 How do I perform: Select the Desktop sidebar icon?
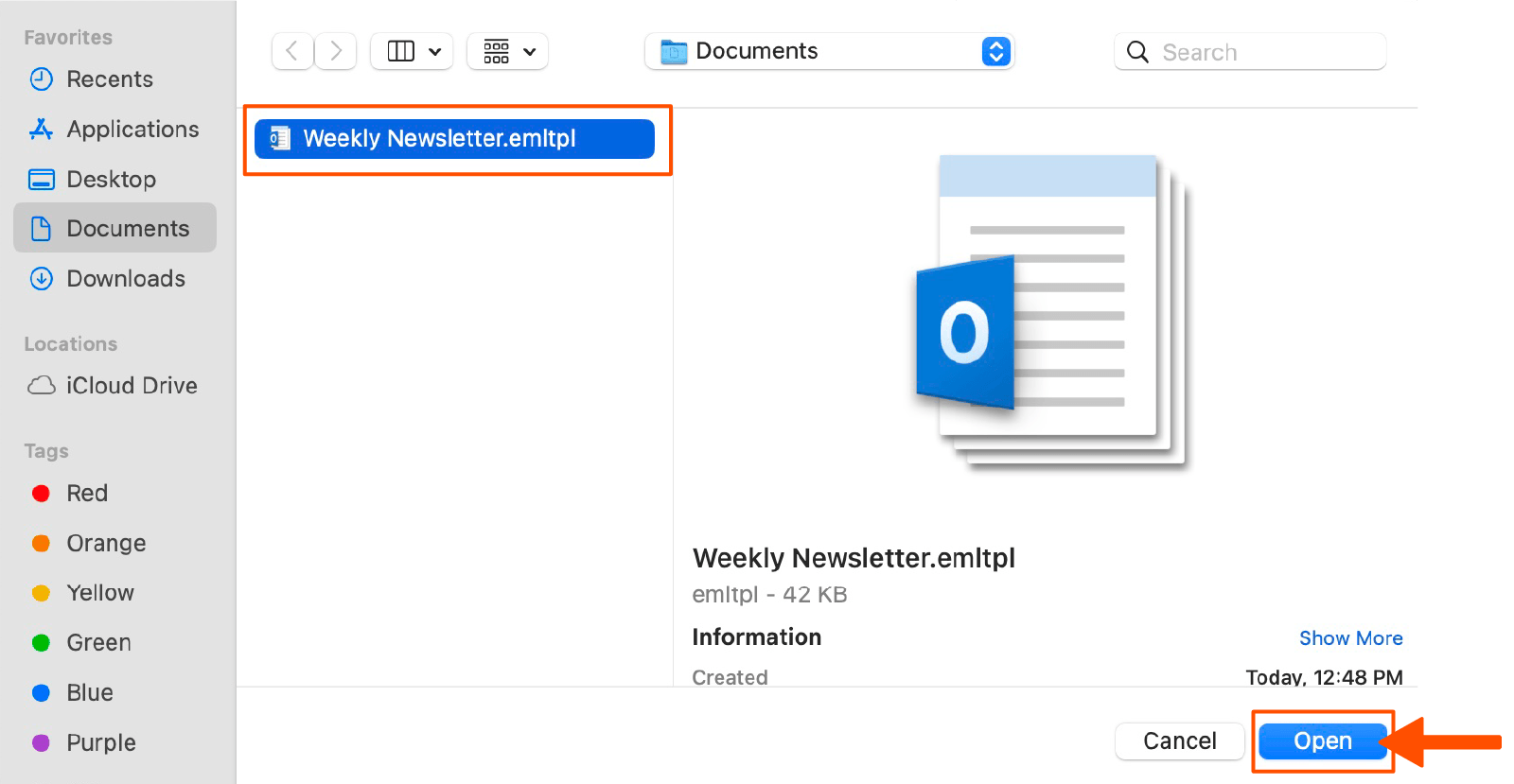point(42,180)
